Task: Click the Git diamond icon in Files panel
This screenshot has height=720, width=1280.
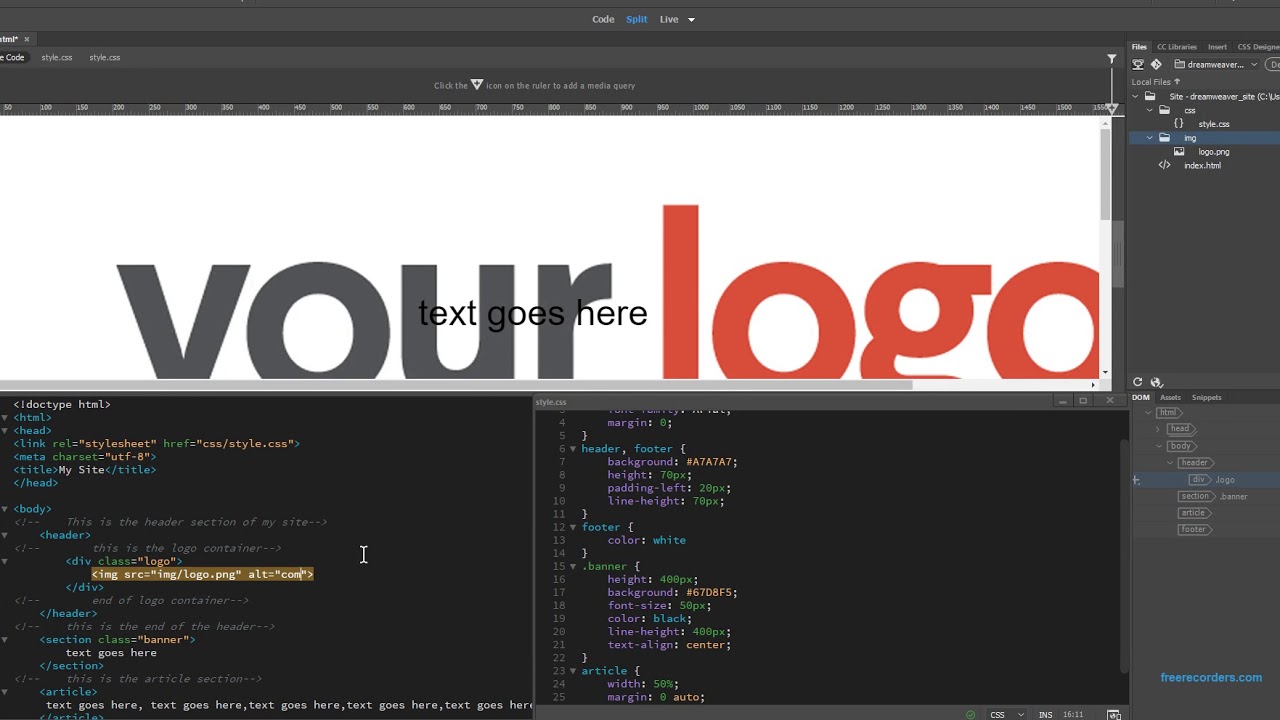Action: click(x=1156, y=64)
